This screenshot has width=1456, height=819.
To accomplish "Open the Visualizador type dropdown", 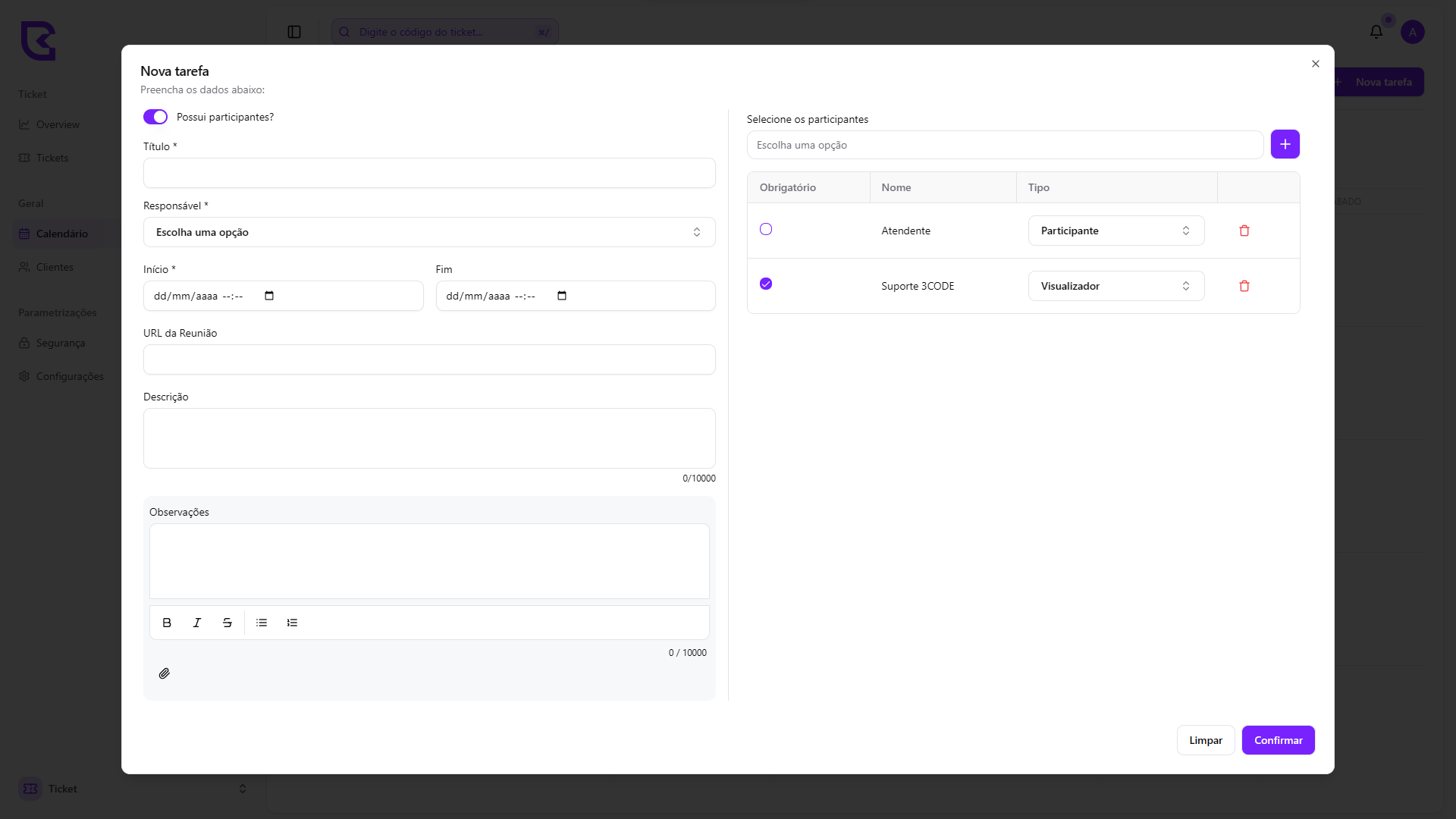I will (x=1116, y=286).
